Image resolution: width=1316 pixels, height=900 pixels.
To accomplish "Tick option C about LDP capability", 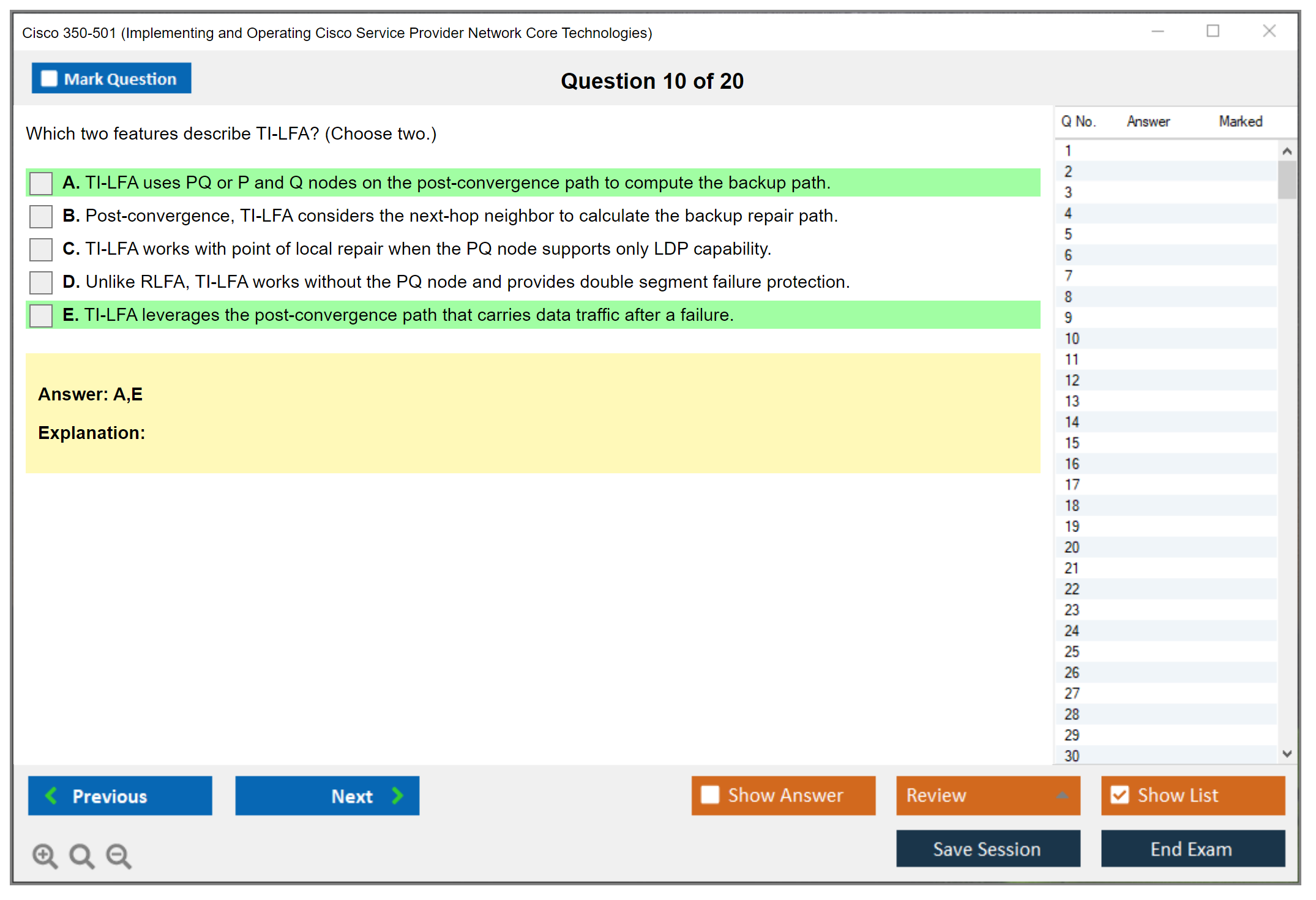I will tap(41, 249).
